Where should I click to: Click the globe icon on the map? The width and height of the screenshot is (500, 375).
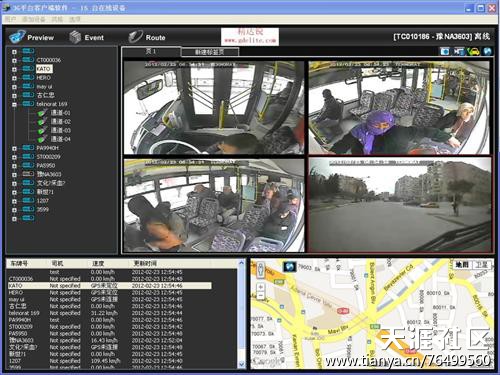click(x=290, y=267)
